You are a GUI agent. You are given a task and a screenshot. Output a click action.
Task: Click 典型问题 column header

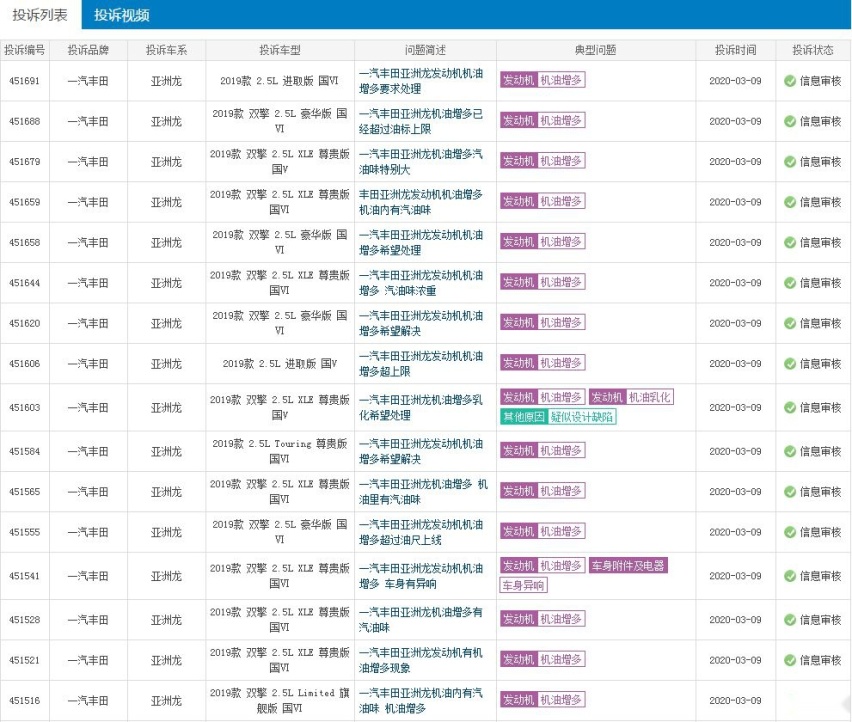pos(596,50)
